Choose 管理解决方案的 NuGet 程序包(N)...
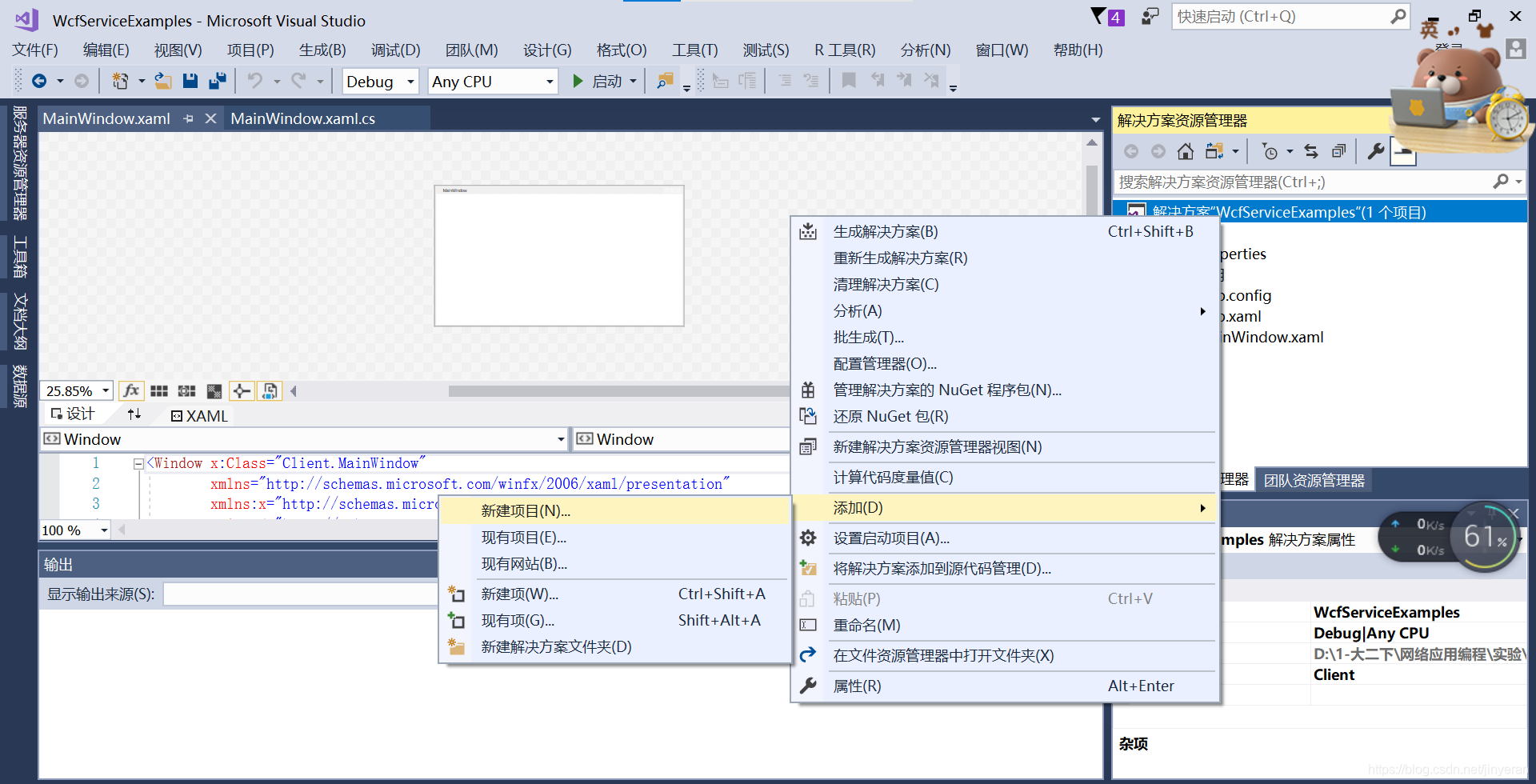 (1005, 390)
